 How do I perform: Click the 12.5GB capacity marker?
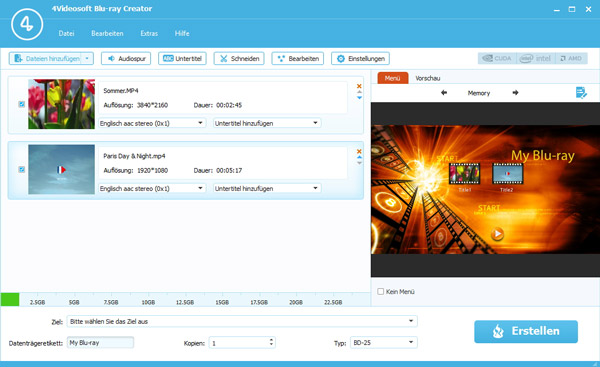coord(185,302)
